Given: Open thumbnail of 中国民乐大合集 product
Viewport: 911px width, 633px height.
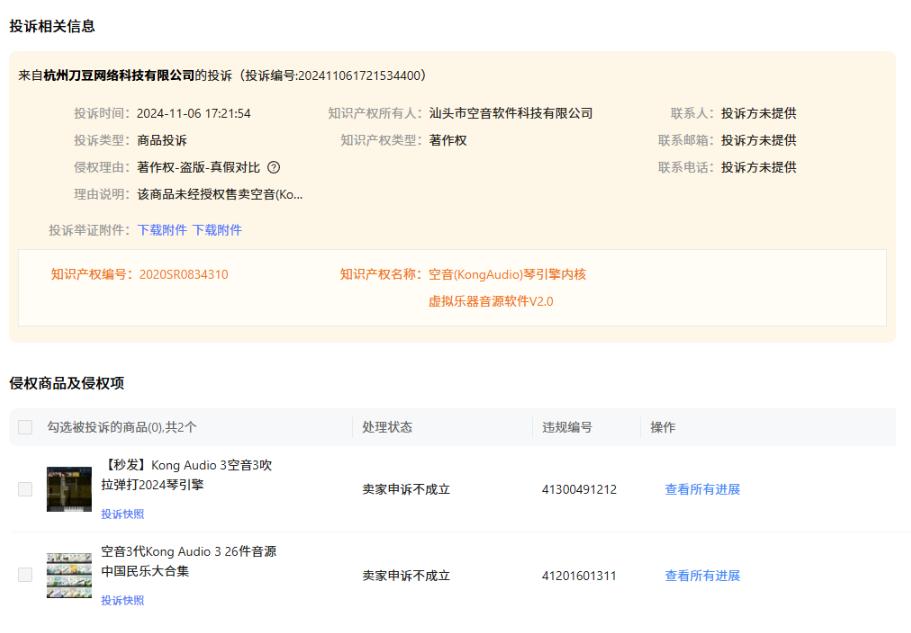Looking at the screenshot, I should tap(69, 576).
